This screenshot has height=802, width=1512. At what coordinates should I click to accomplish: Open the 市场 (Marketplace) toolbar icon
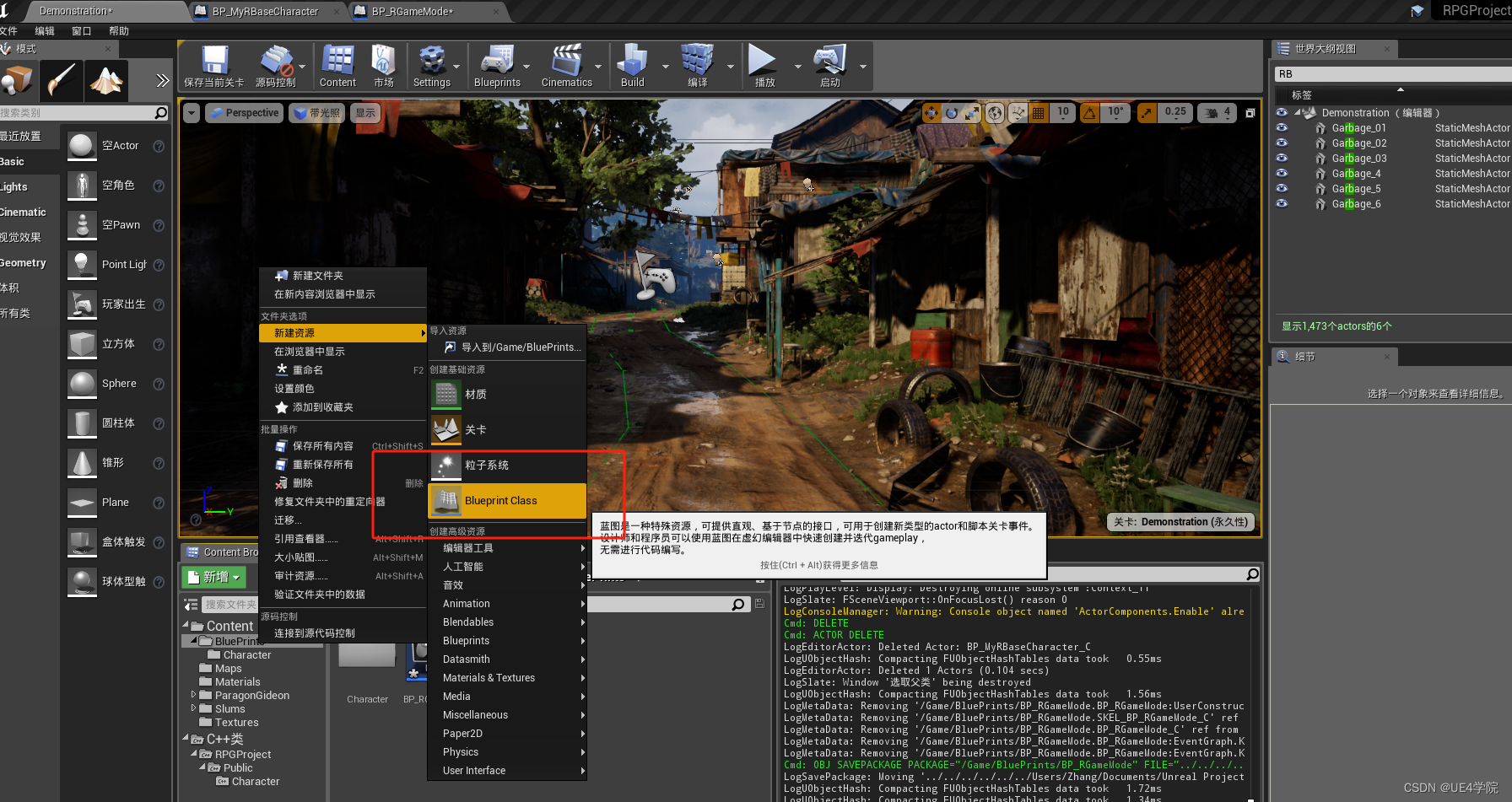384,65
